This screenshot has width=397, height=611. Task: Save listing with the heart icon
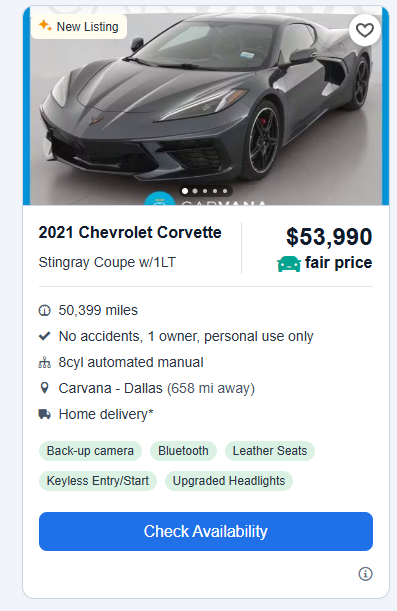365,30
